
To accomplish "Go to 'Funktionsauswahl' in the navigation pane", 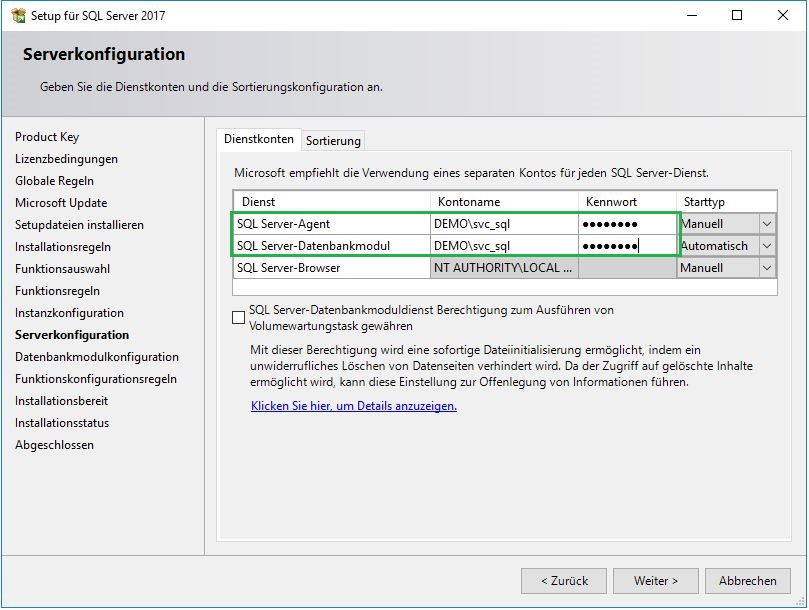I will click(62, 269).
